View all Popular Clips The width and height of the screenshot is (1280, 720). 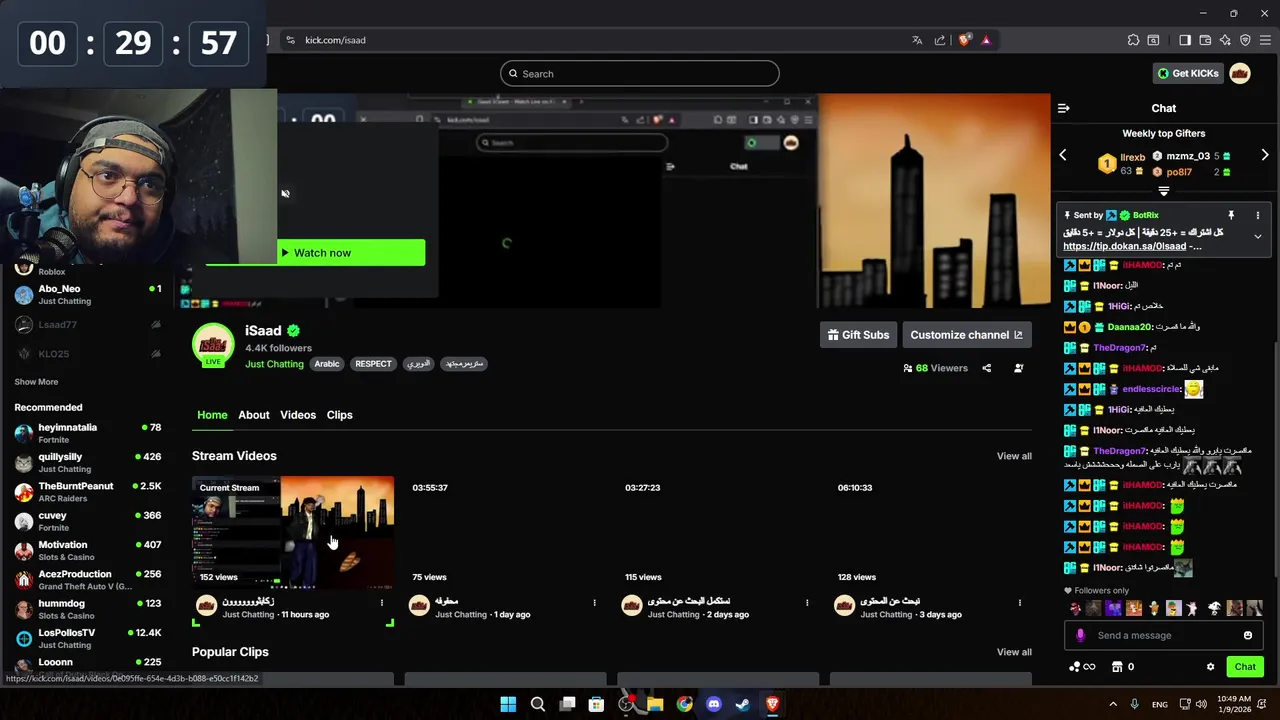(x=1014, y=652)
